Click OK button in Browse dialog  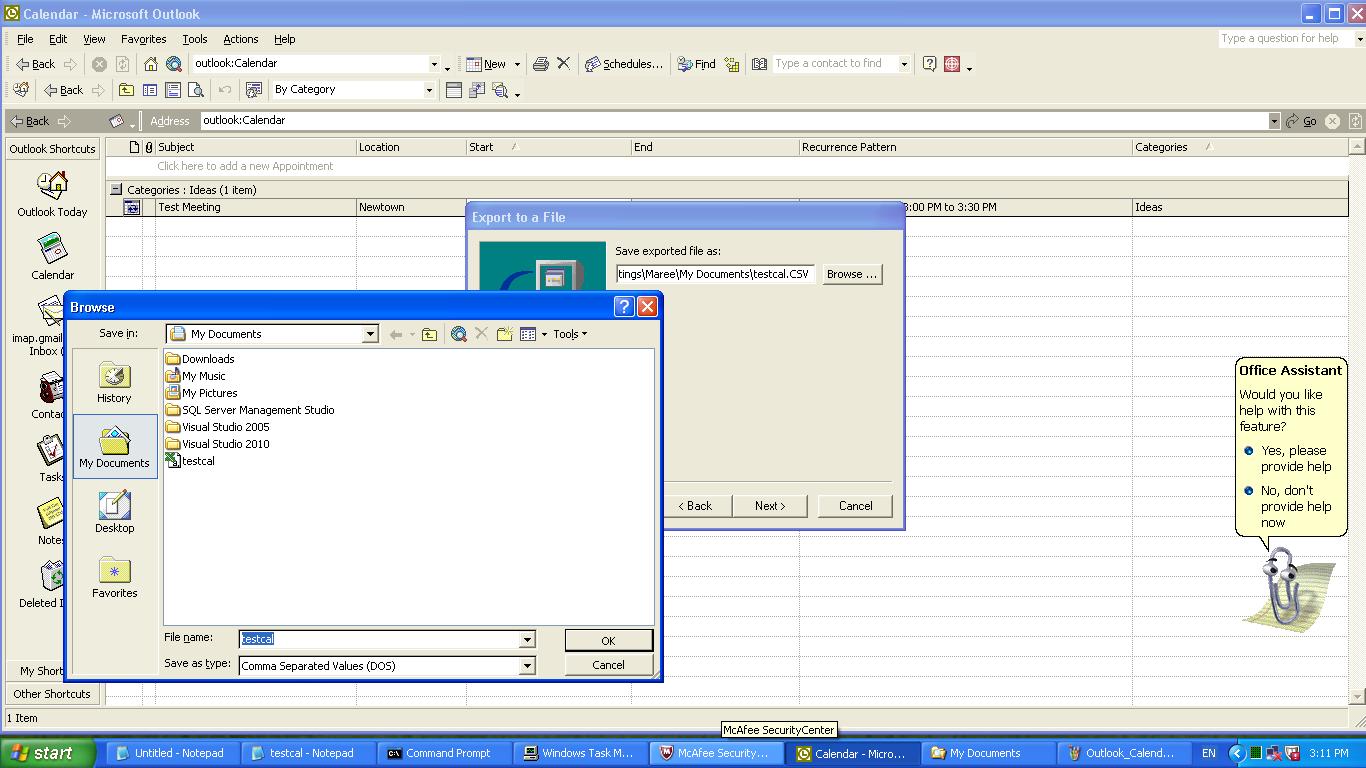608,640
